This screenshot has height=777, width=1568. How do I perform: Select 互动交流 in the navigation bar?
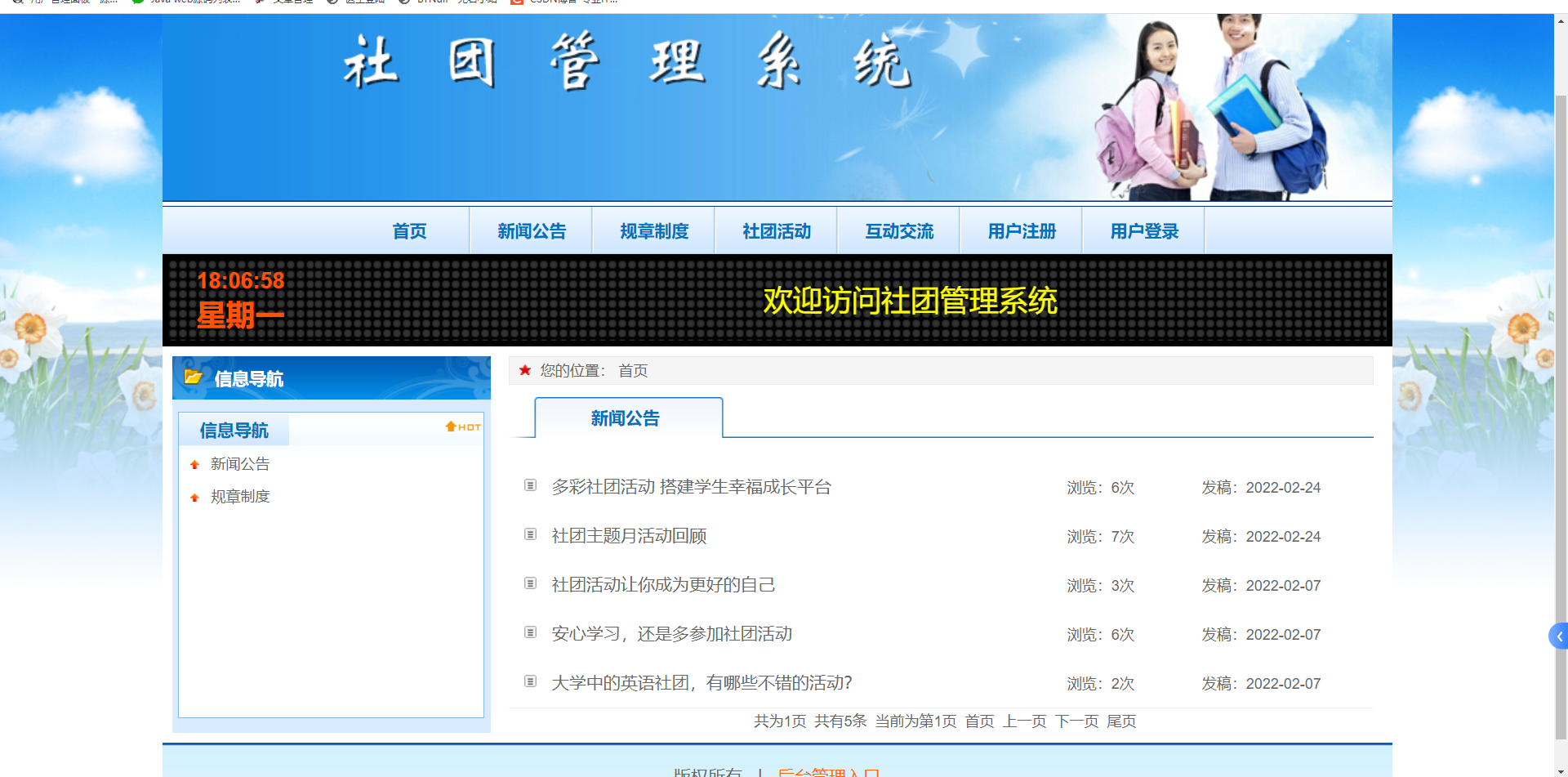pyautogui.click(x=899, y=231)
